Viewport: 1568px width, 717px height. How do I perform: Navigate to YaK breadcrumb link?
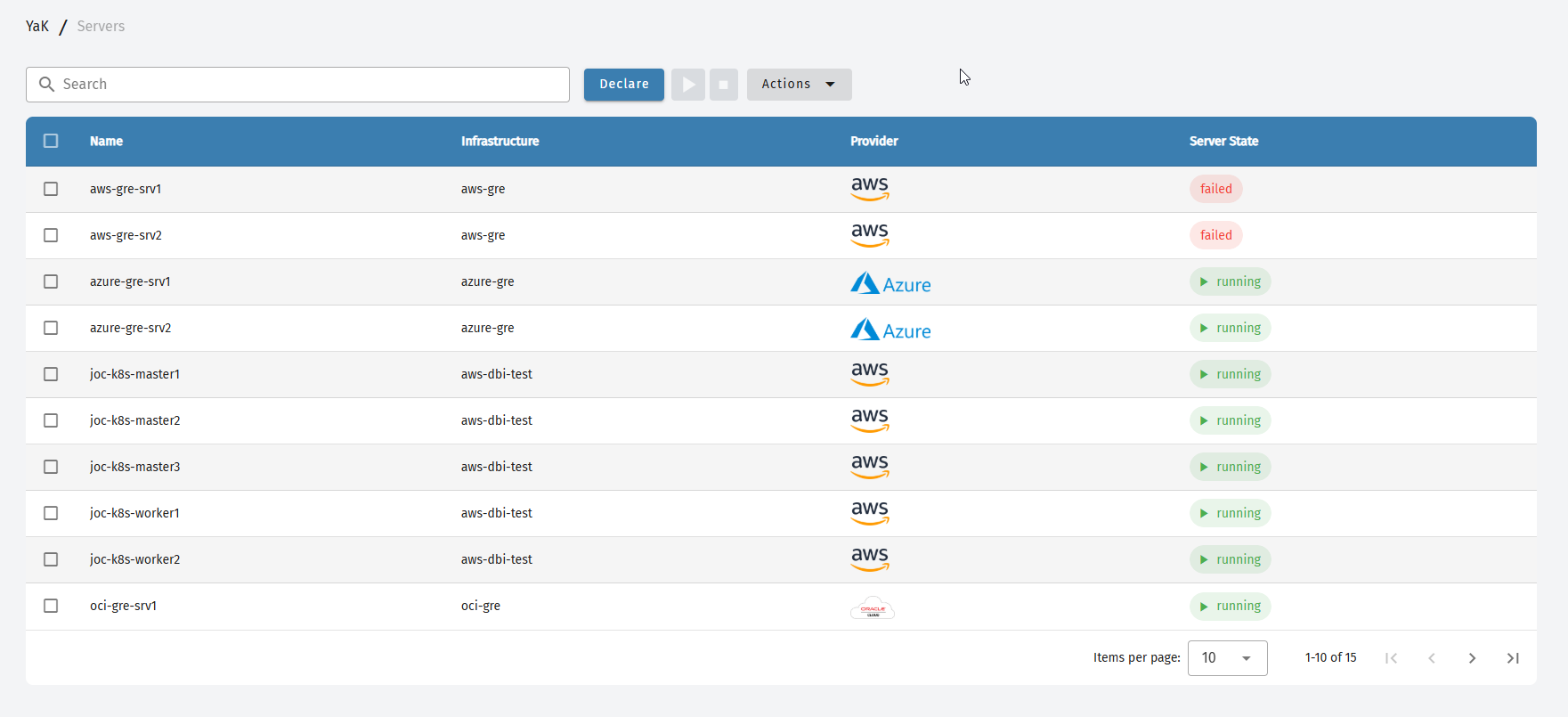click(37, 27)
